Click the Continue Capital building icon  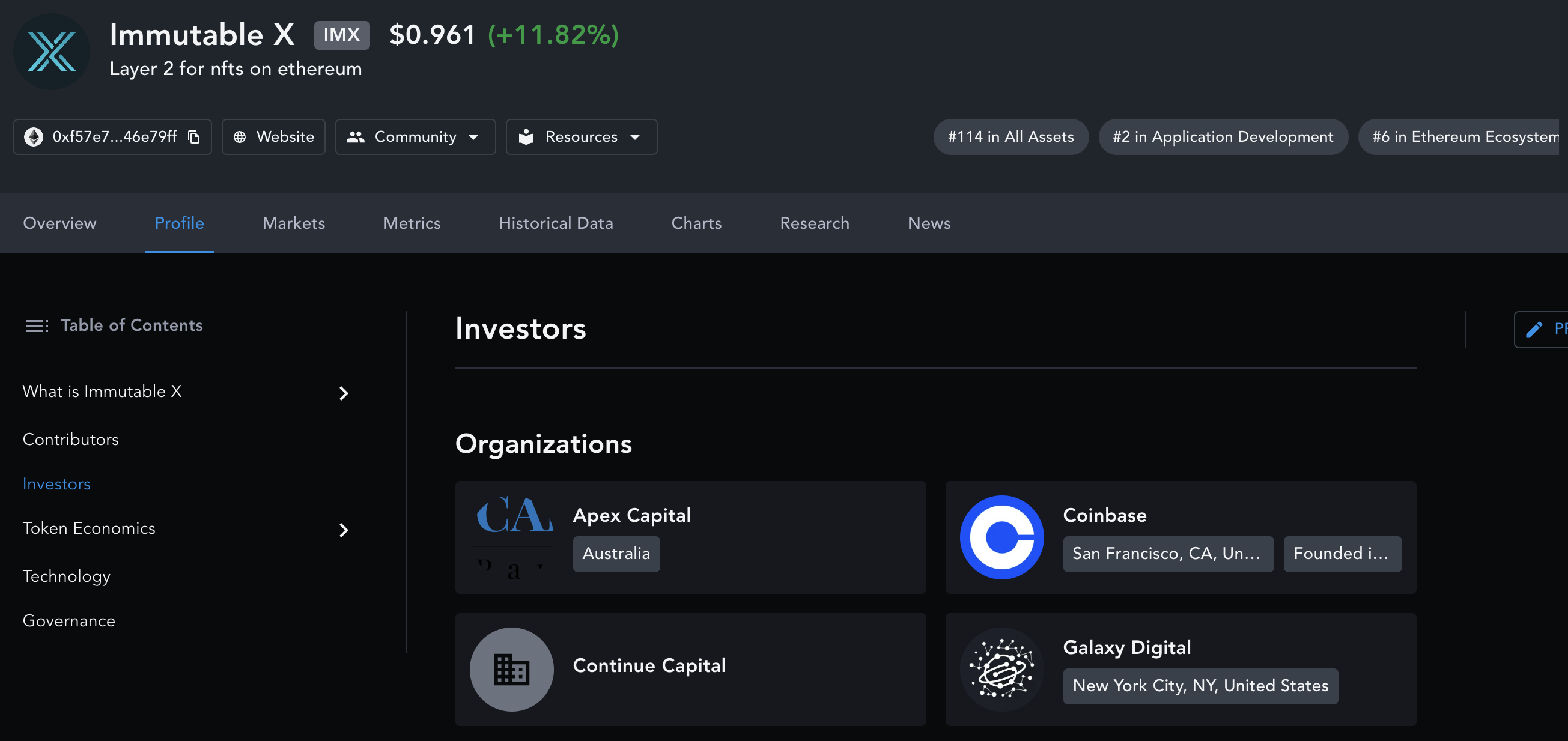coord(512,669)
